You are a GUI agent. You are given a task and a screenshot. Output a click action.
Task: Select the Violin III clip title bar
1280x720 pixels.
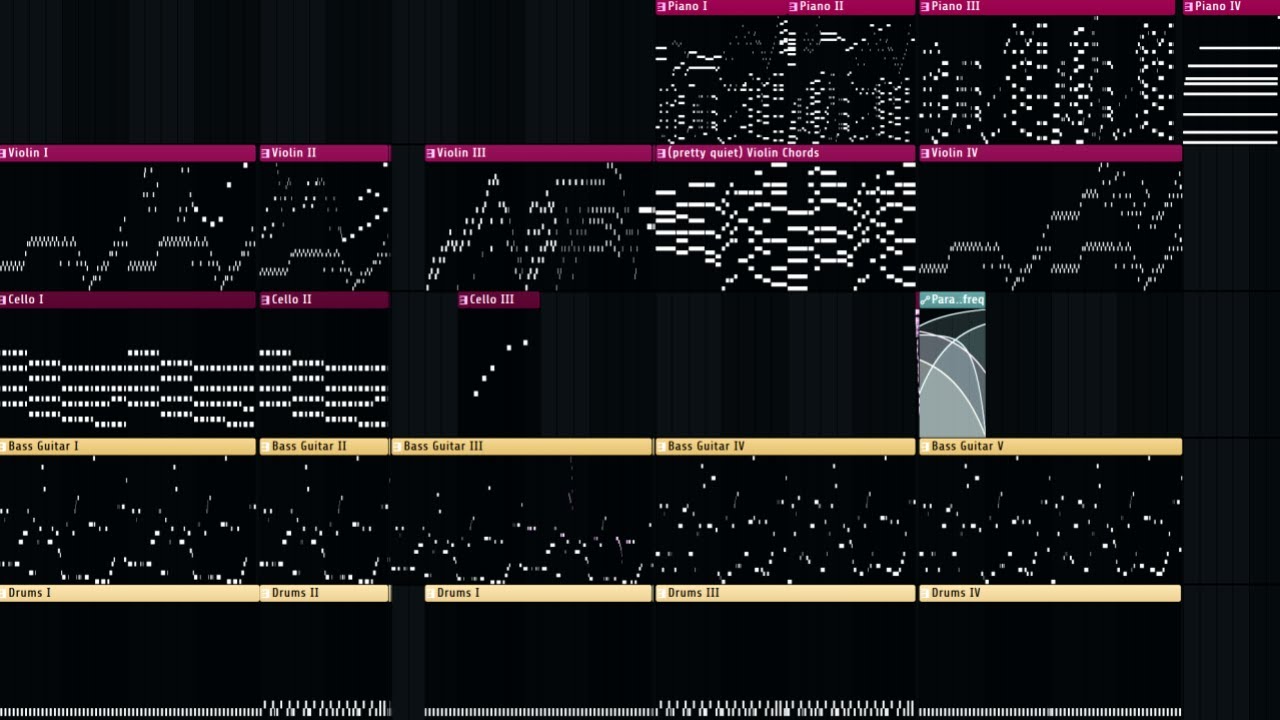[538, 153]
